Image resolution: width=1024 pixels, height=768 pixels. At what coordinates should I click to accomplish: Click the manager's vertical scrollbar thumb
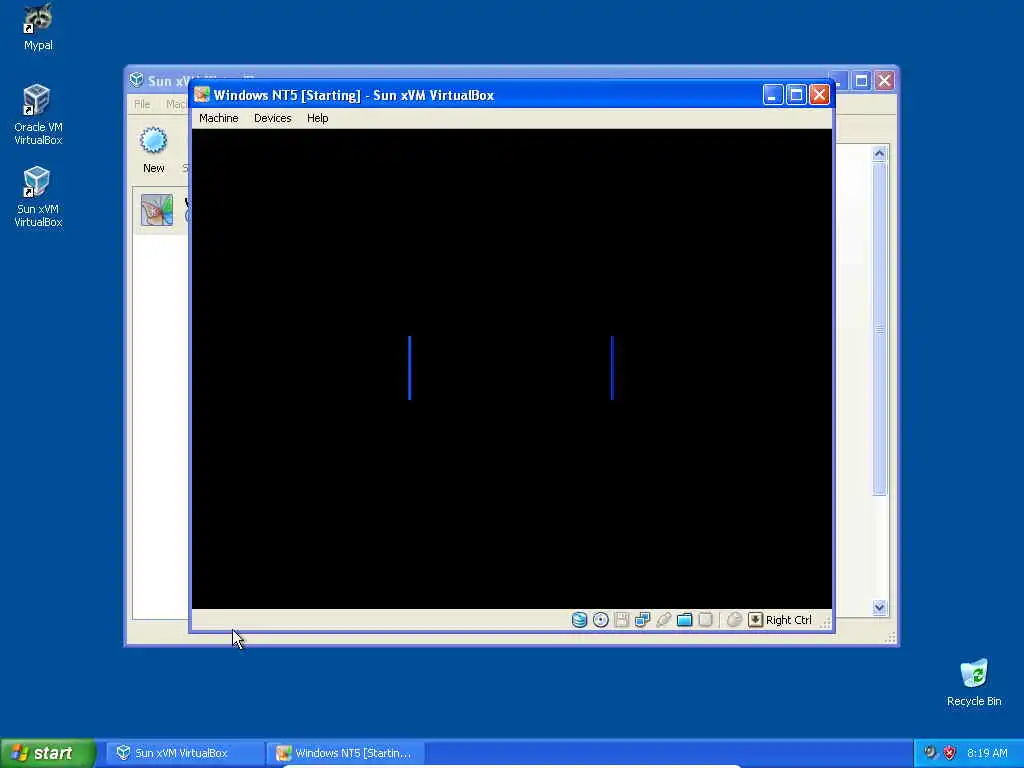pyautogui.click(x=879, y=328)
